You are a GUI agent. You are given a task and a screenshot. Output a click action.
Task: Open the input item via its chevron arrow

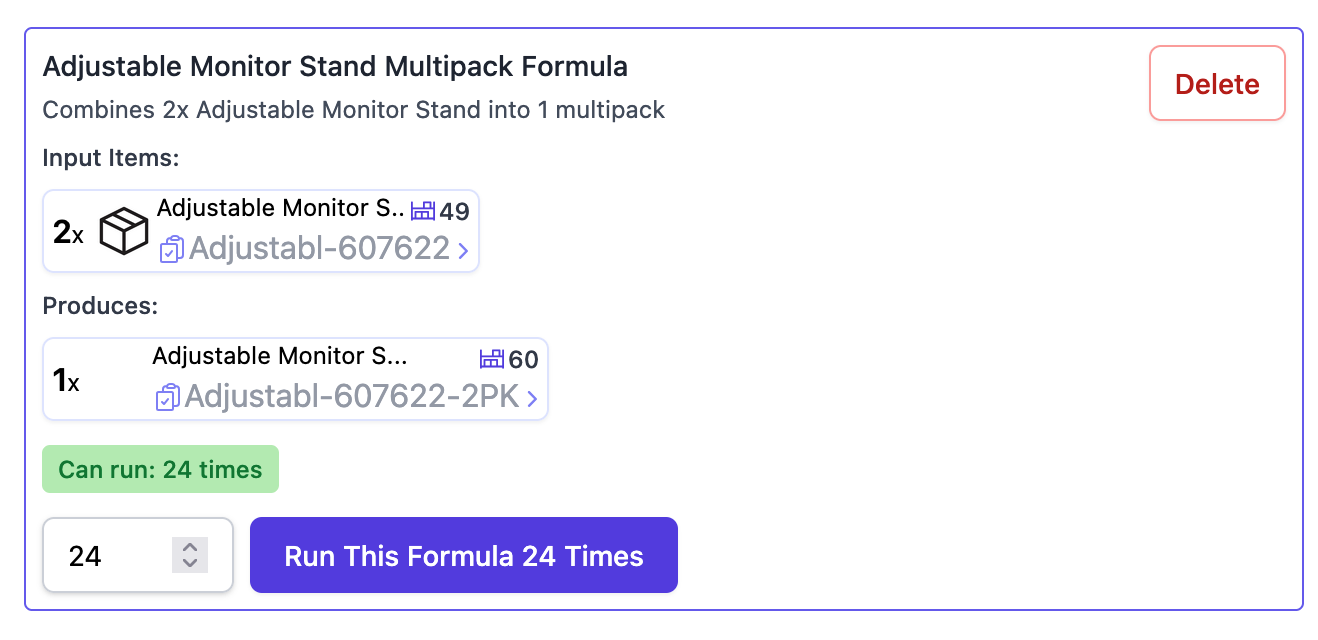point(463,250)
